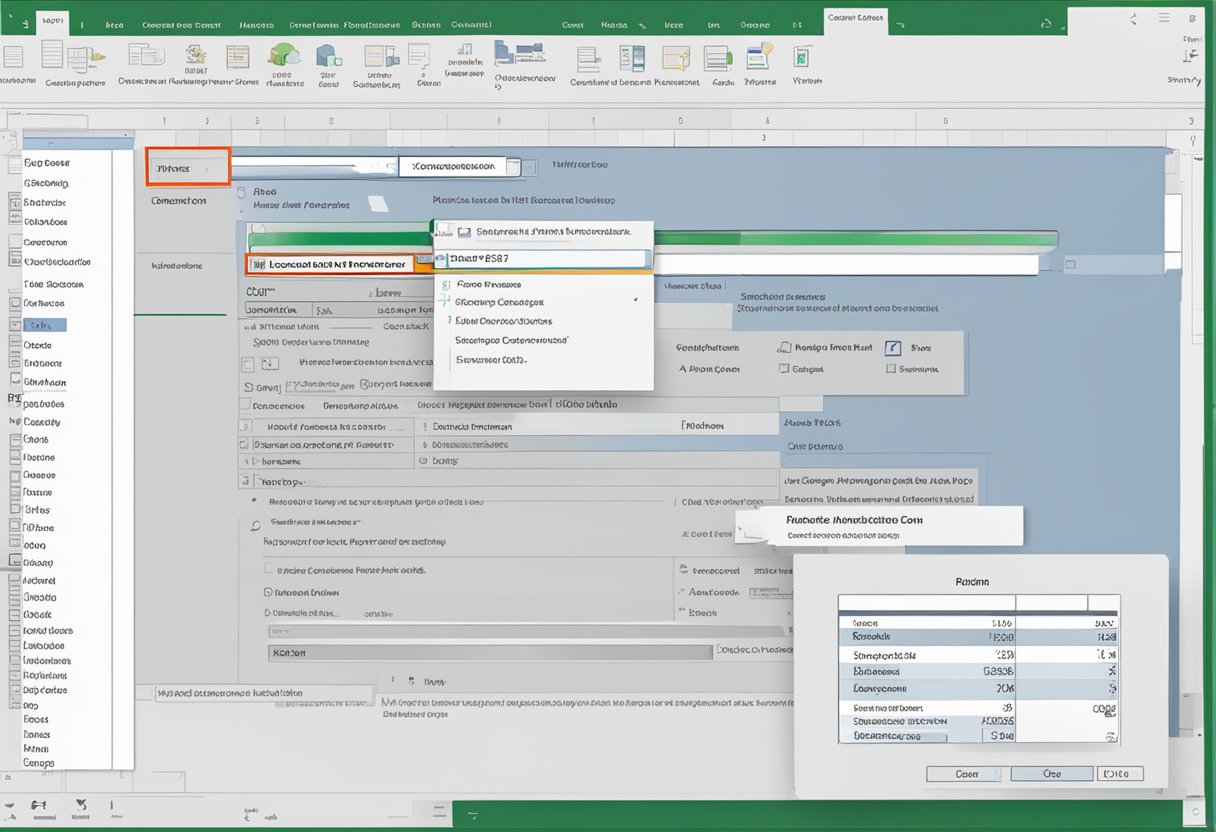Image resolution: width=1216 pixels, height=832 pixels.
Task: Tick the checkbox under the Page icon option
Action: point(784,369)
